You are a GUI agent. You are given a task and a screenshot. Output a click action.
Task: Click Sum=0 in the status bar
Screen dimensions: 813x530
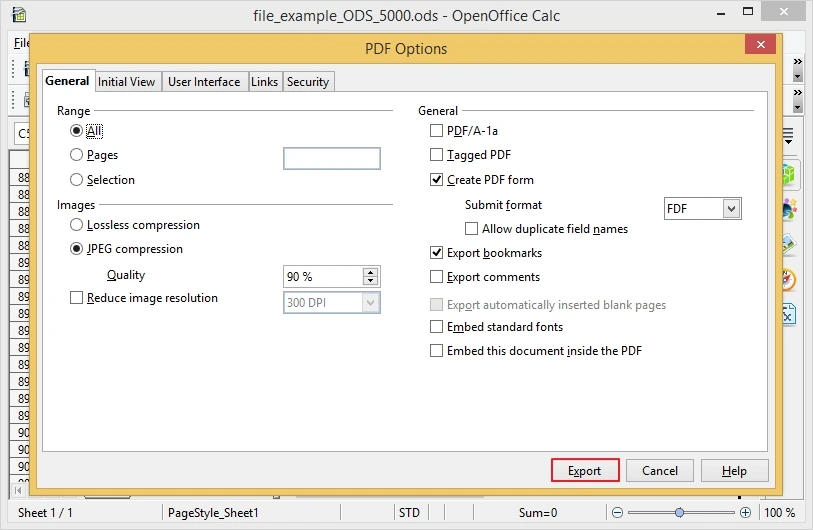coord(538,512)
